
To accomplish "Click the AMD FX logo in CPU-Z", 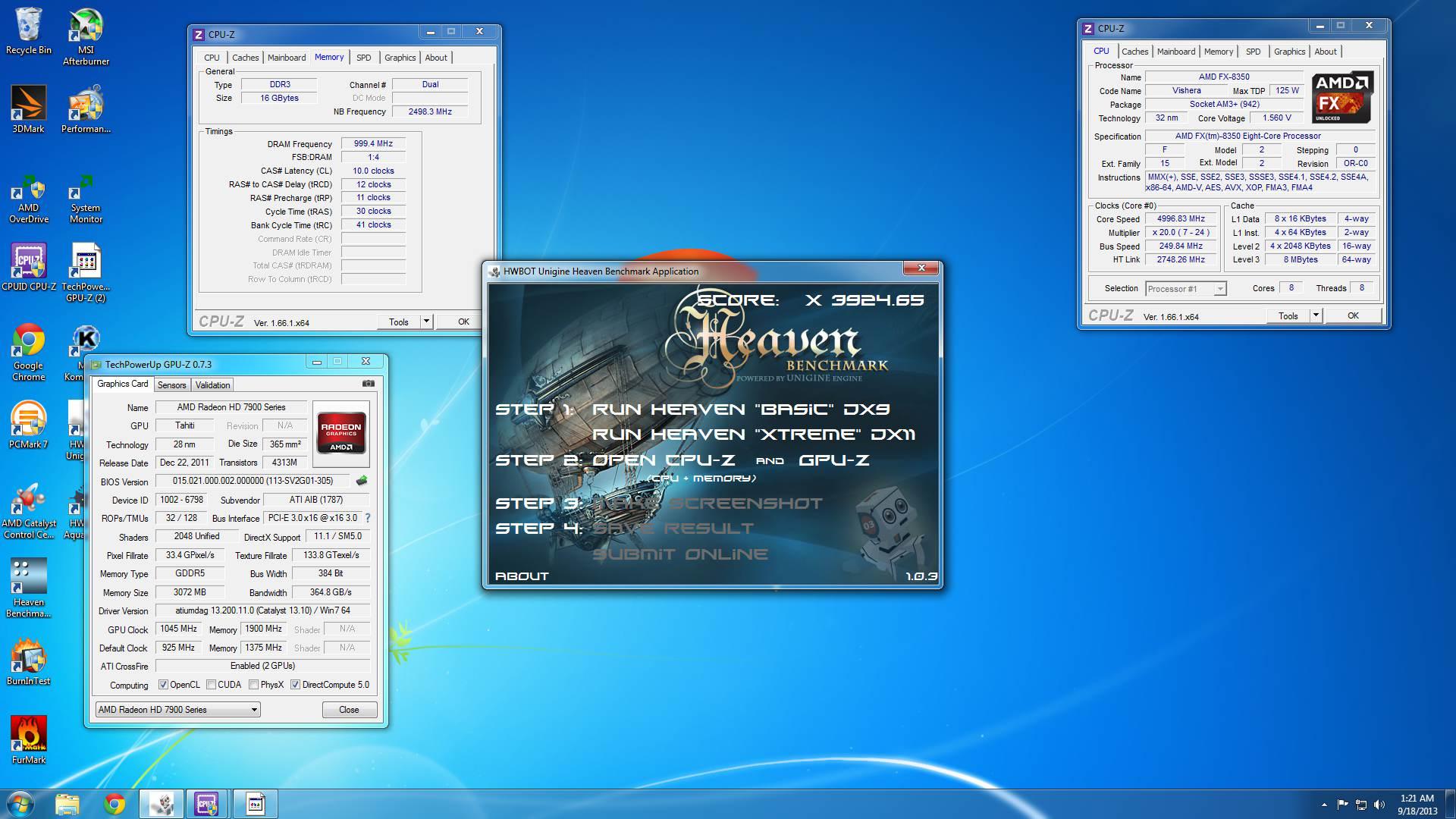I will (x=1343, y=98).
